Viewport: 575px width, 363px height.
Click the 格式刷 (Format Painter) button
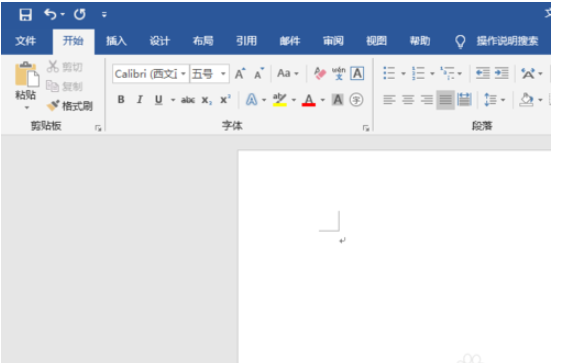[70, 106]
